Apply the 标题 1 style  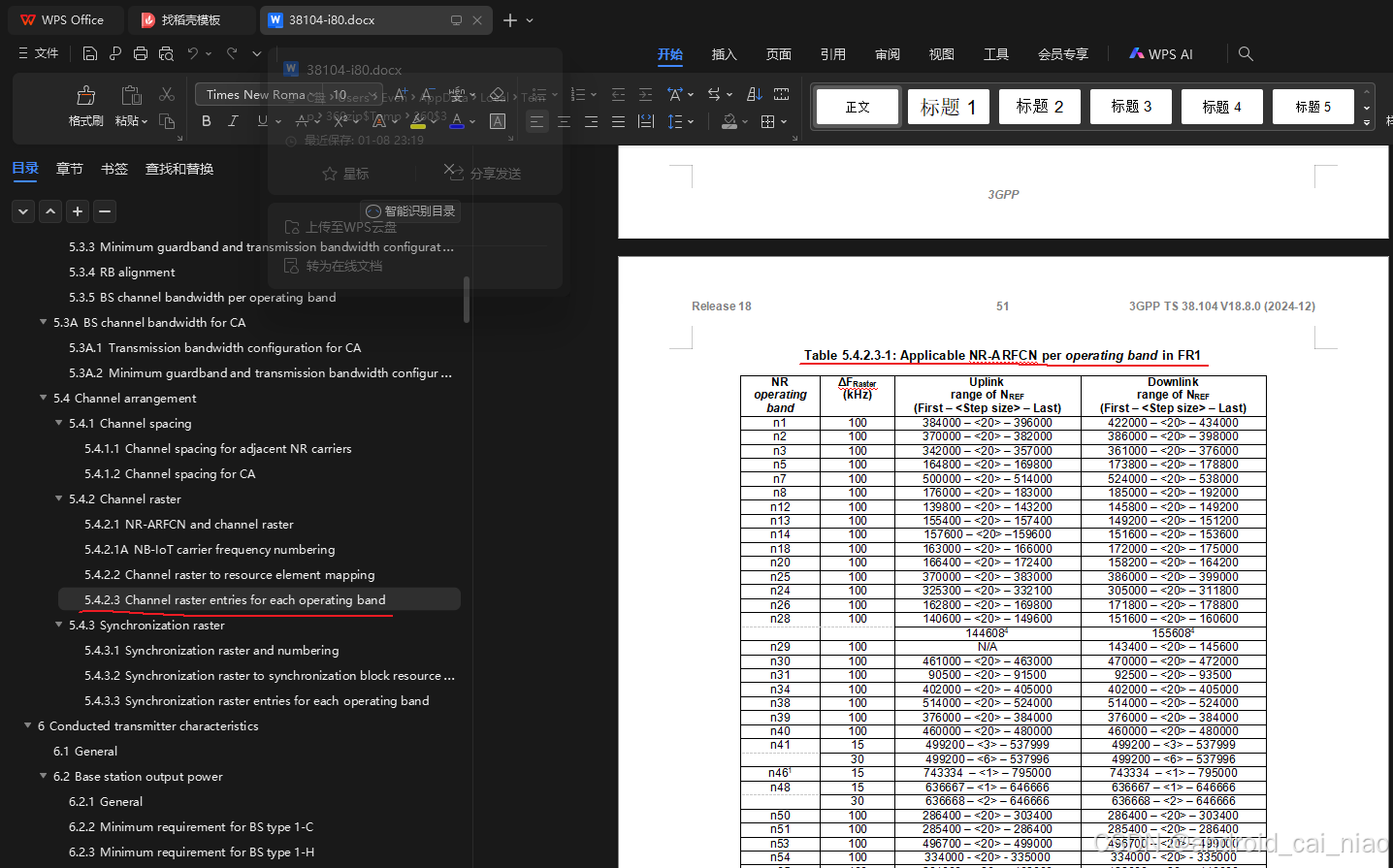tap(948, 107)
